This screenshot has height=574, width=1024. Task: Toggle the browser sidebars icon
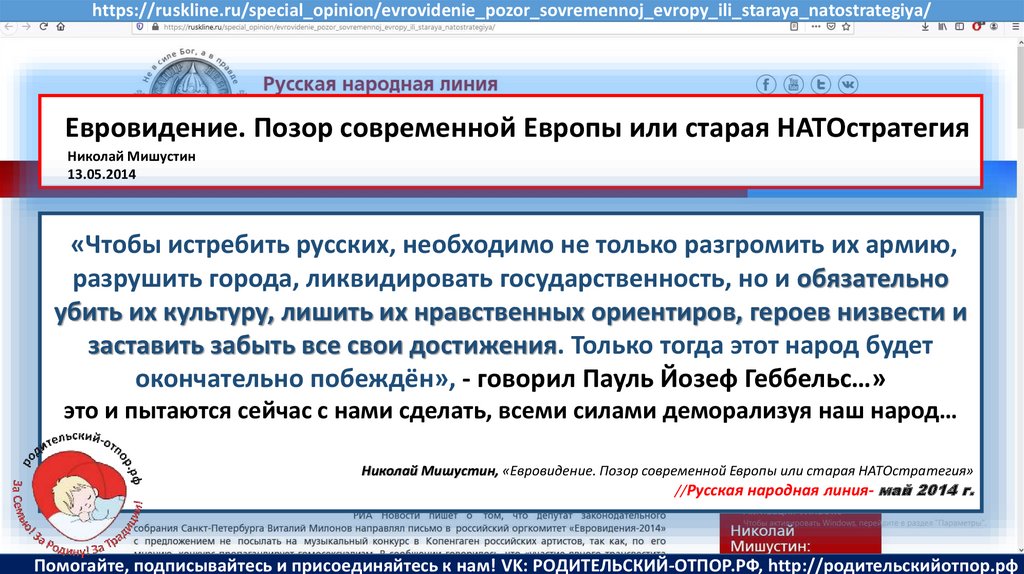tap(959, 27)
